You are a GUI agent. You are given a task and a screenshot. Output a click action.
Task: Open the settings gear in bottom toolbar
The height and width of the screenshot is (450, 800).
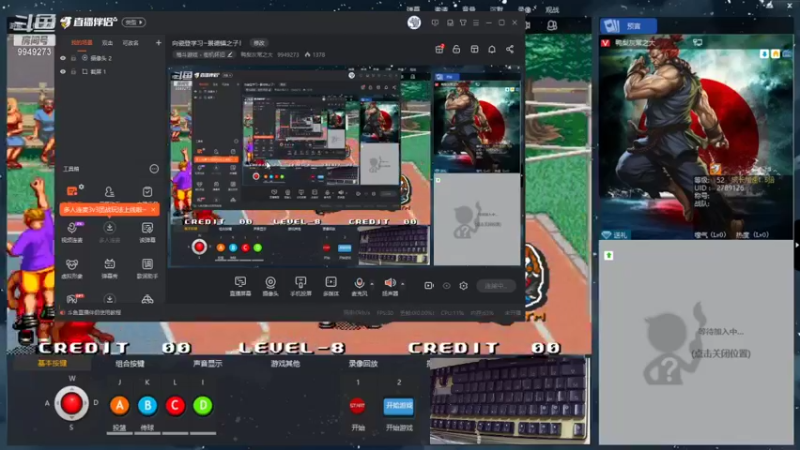463,286
